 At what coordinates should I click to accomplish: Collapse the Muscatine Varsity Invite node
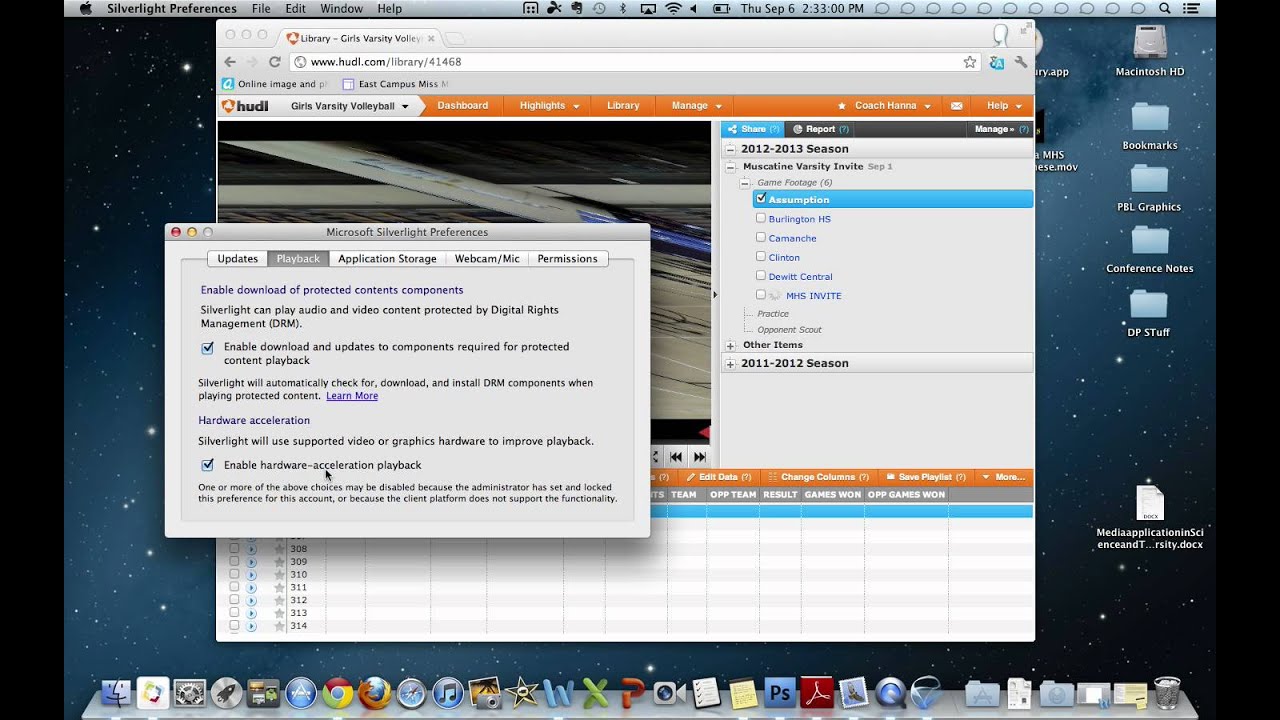[x=731, y=167]
